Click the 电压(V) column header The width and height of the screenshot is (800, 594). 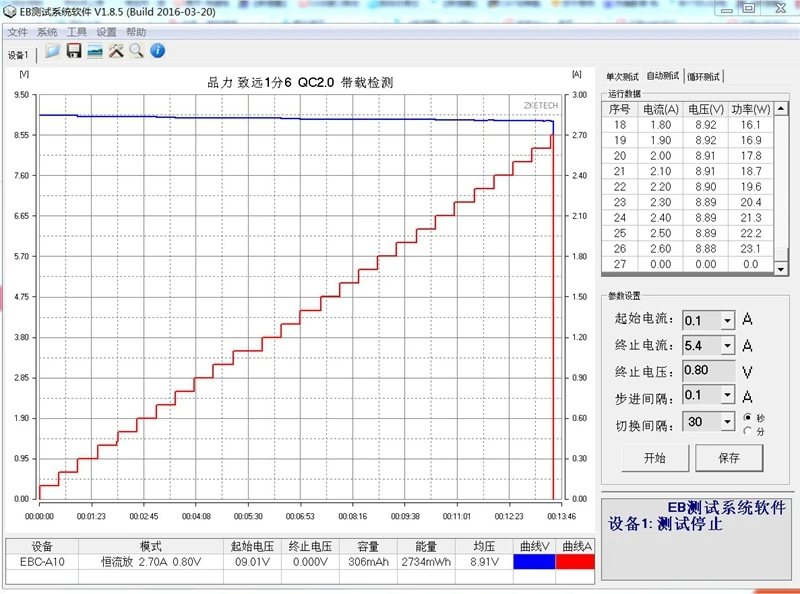pyautogui.click(x=706, y=109)
